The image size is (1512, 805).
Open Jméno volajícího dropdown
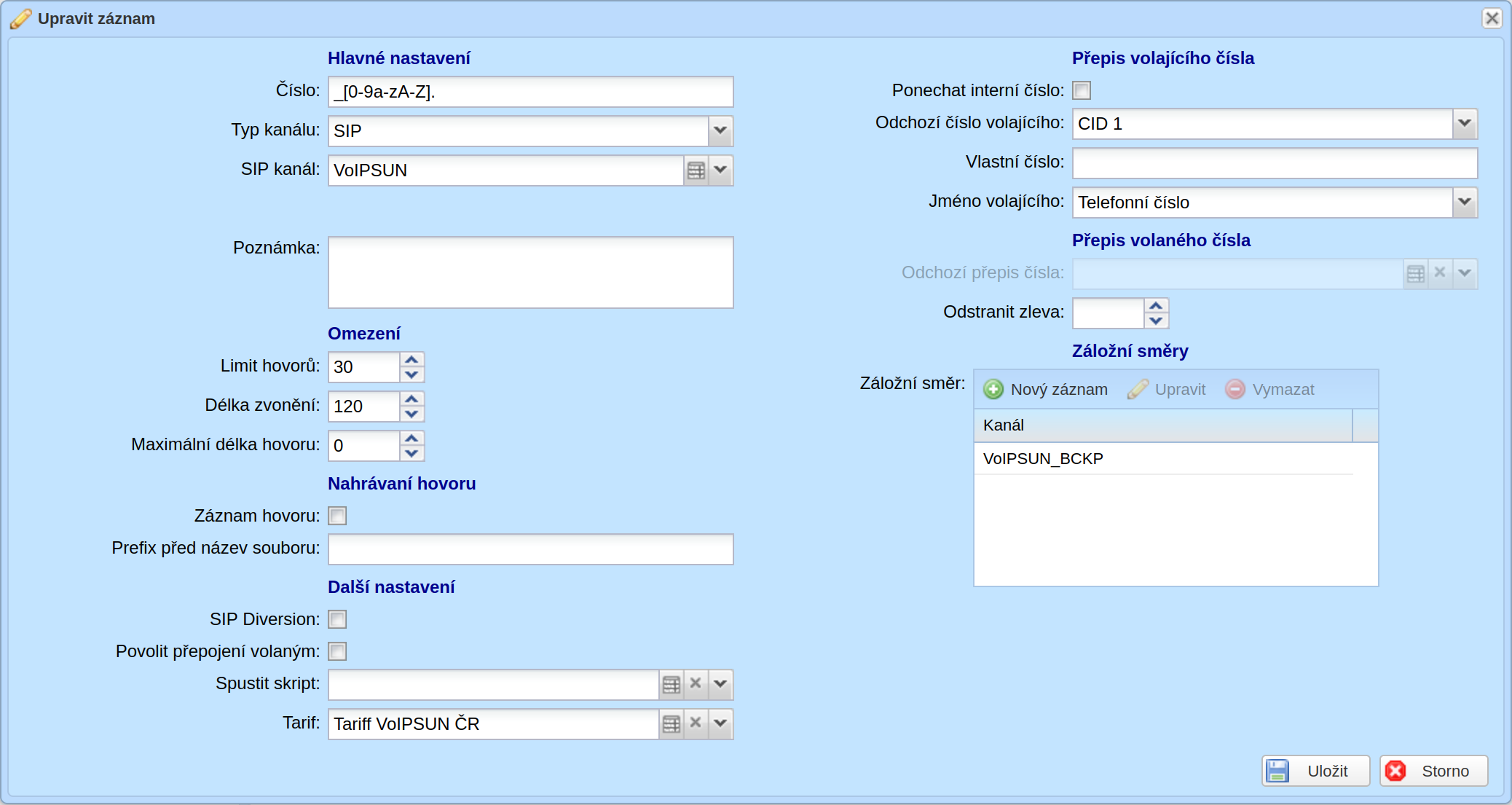[1465, 203]
